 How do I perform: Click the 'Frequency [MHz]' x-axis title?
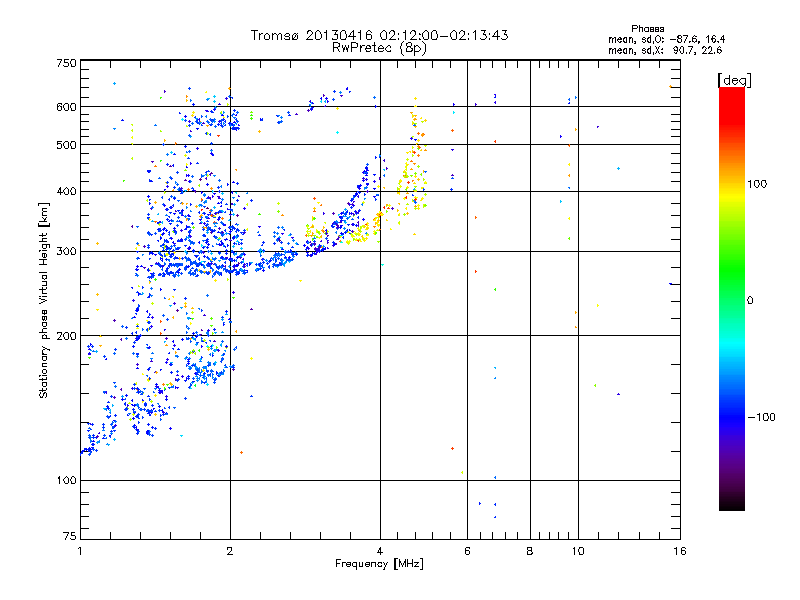pyautogui.click(x=379, y=564)
